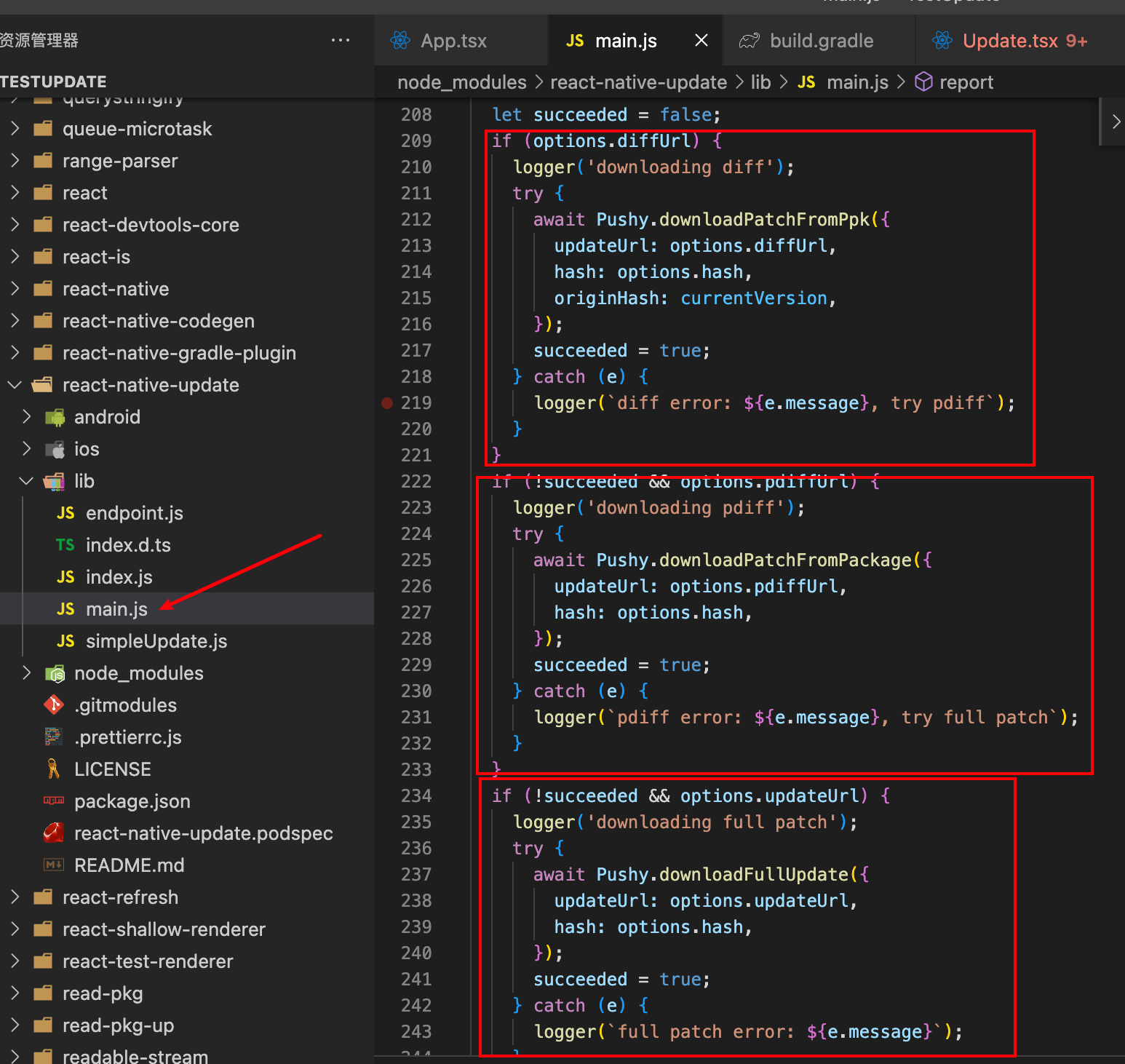Open the explorer more actions ellipsis menu
Screen dimensions: 1125x1064
click(x=340, y=40)
